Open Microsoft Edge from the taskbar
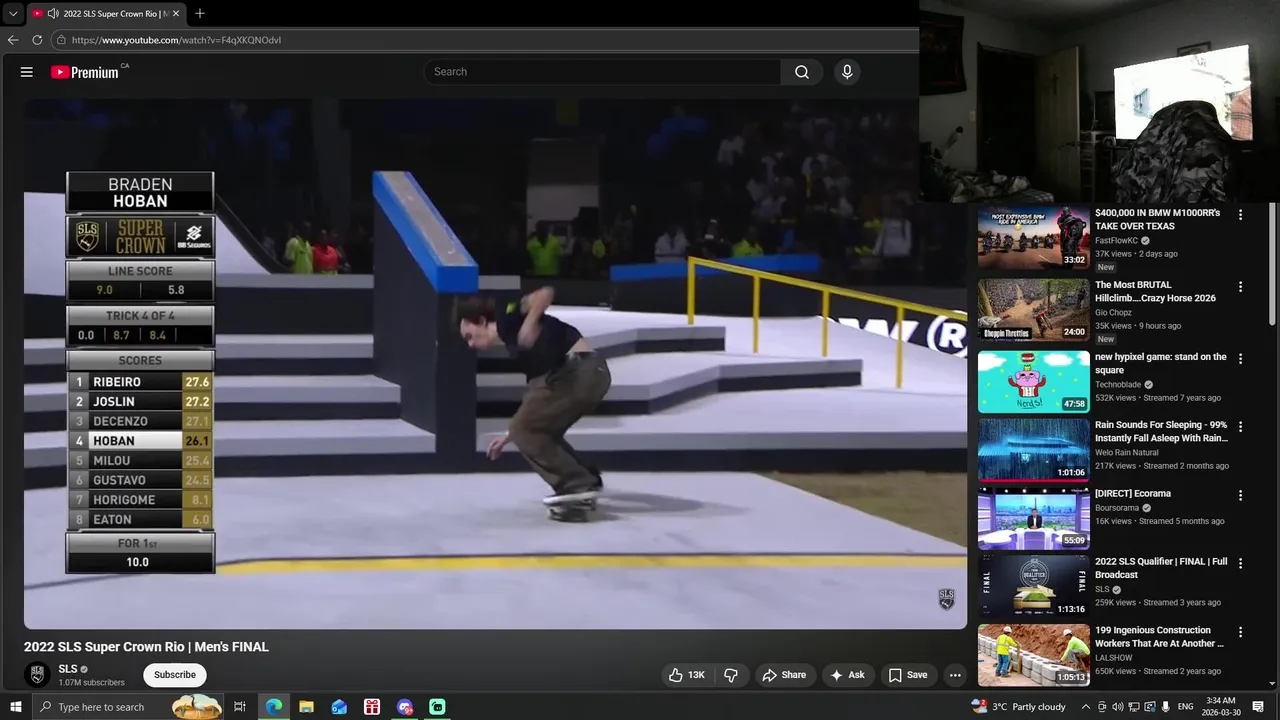1280x720 pixels. pos(273,707)
